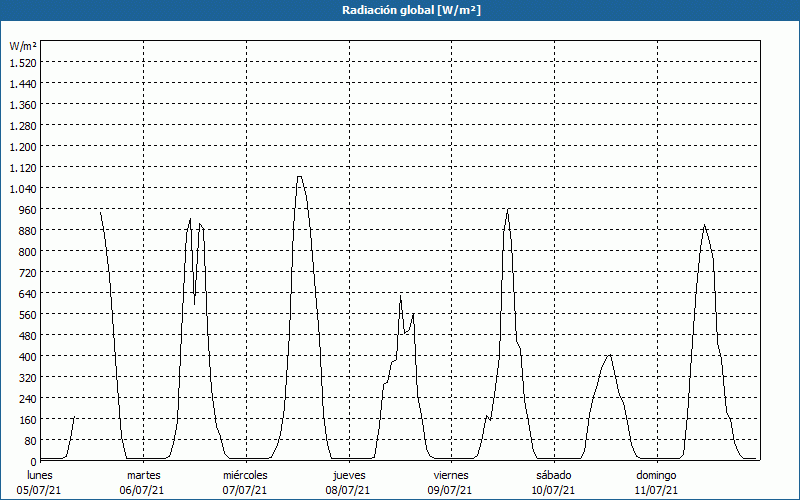This screenshot has width=800, height=500.
Task: Click the 'miércoles' day label
Action: [x=245, y=475]
